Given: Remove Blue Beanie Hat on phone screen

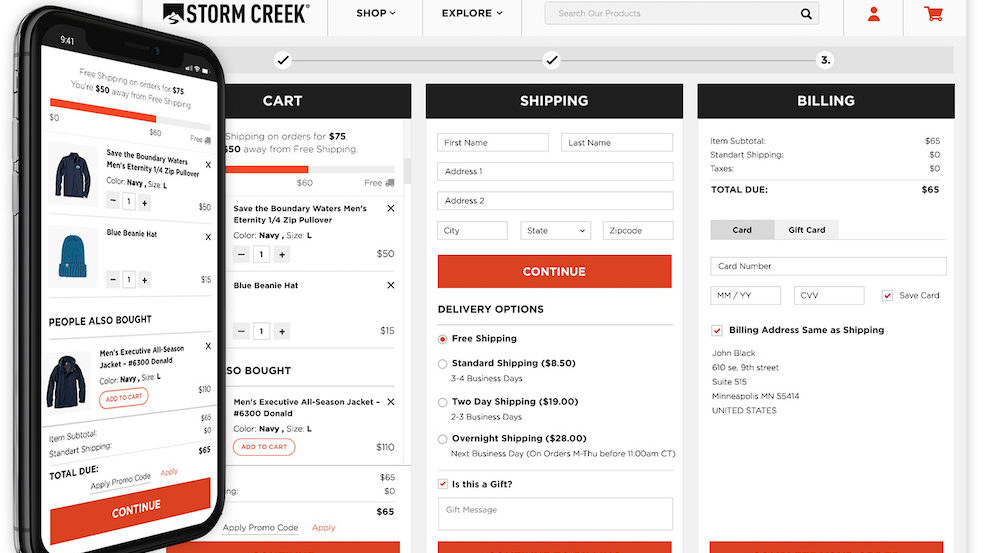Looking at the screenshot, I should pos(208,237).
